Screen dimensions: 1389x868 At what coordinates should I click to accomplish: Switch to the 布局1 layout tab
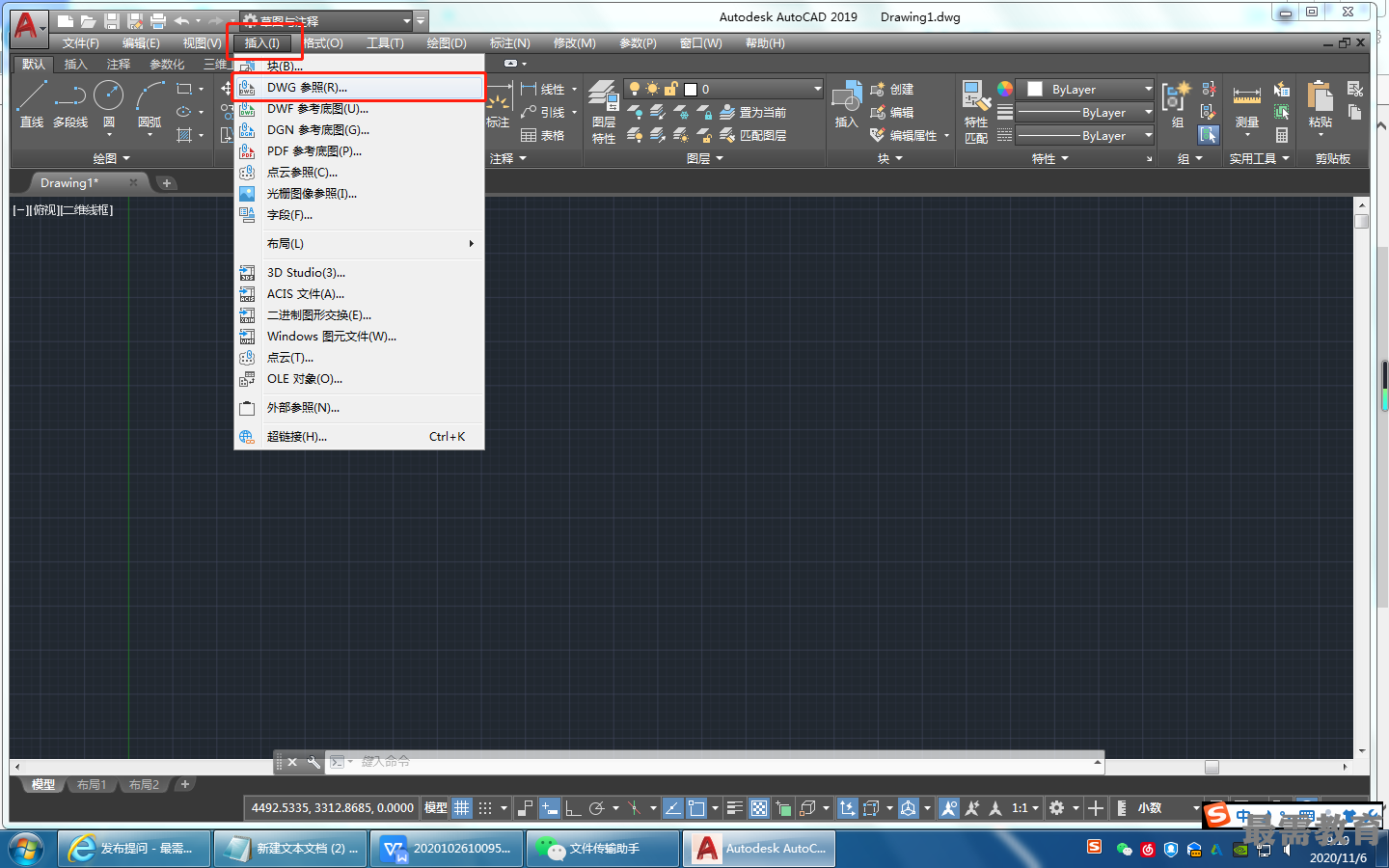(92, 785)
